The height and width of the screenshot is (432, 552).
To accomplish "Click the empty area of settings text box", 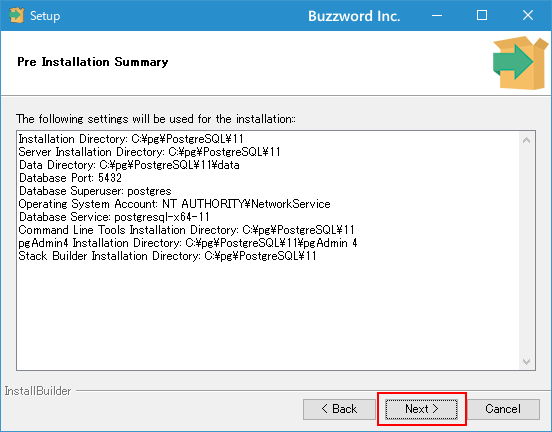I will point(268,313).
